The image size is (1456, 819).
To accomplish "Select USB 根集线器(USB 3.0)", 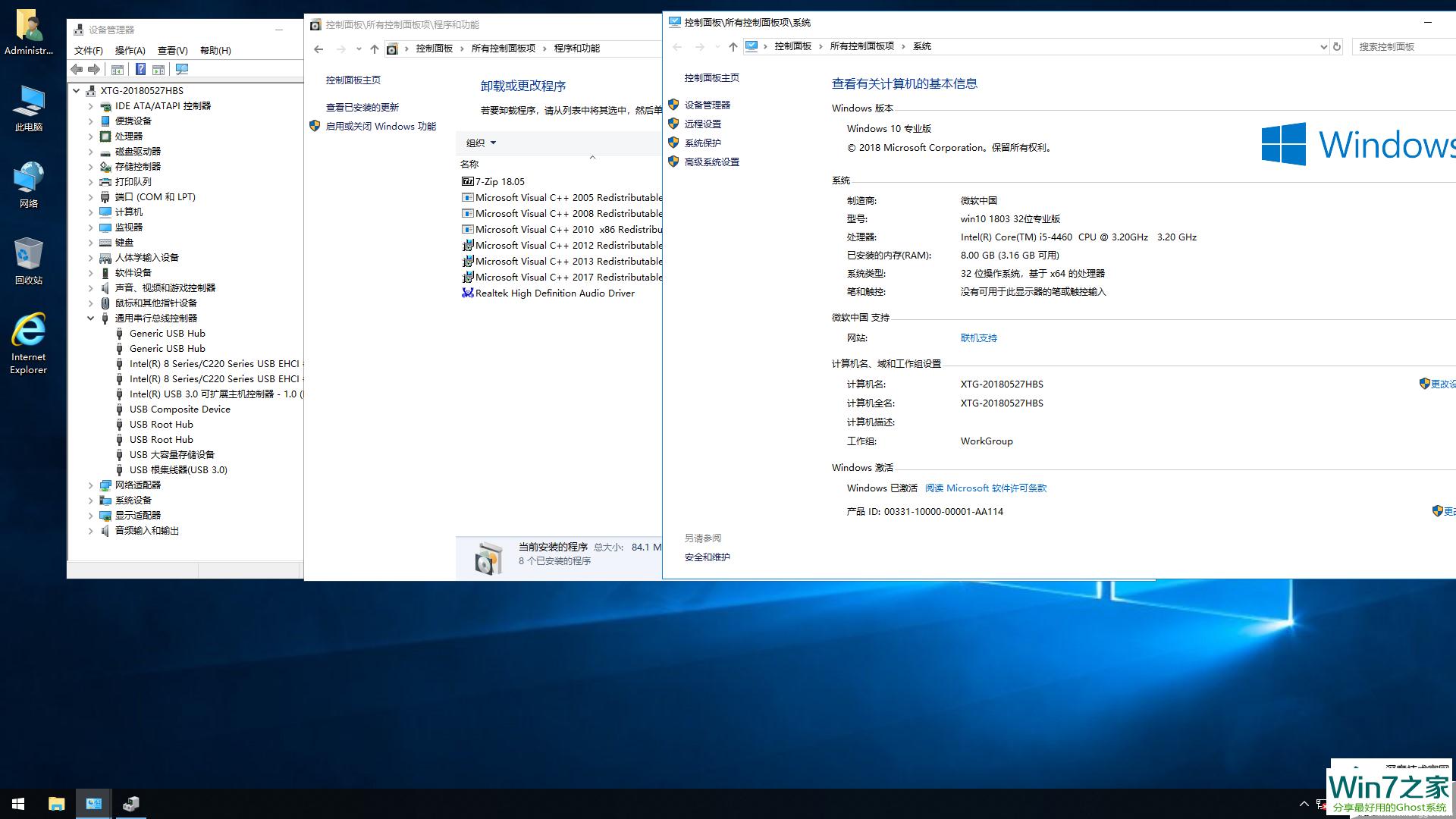I will pyautogui.click(x=178, y=469).
